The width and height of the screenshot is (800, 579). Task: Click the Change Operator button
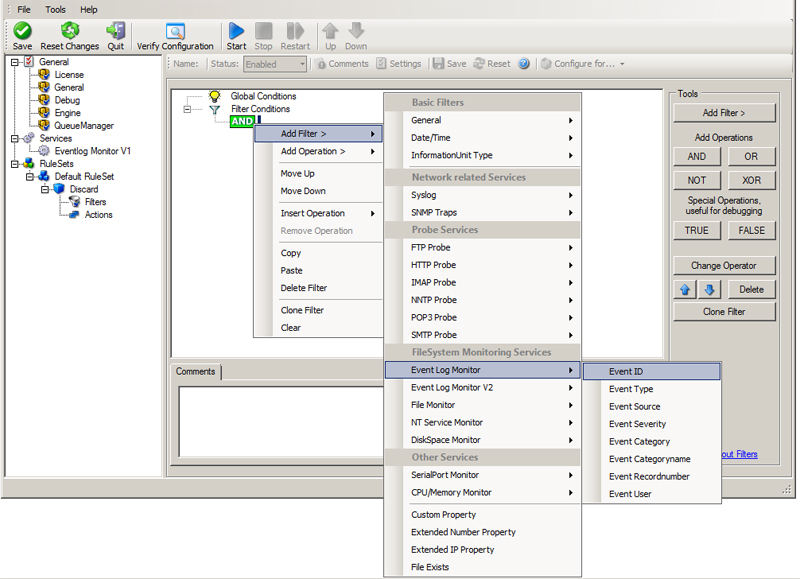coord(724,266)
